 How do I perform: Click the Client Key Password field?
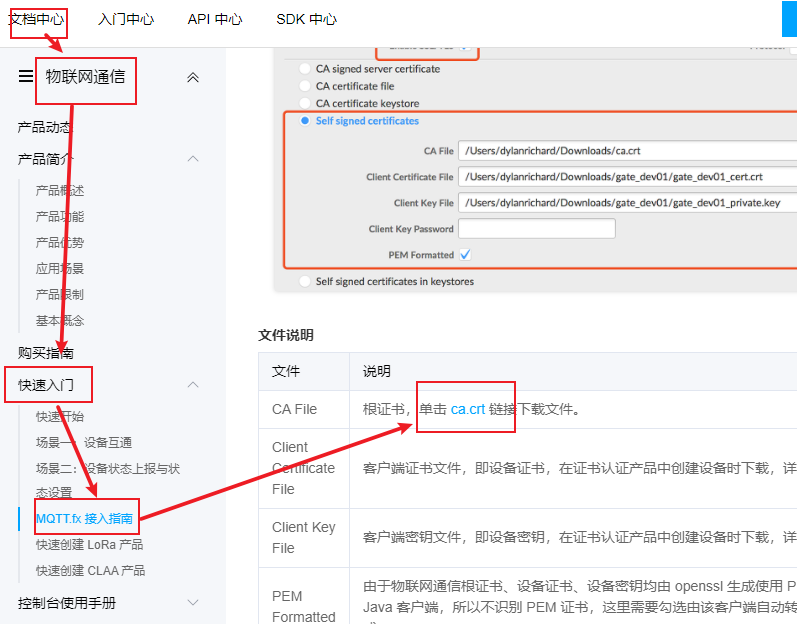[536, 229]
